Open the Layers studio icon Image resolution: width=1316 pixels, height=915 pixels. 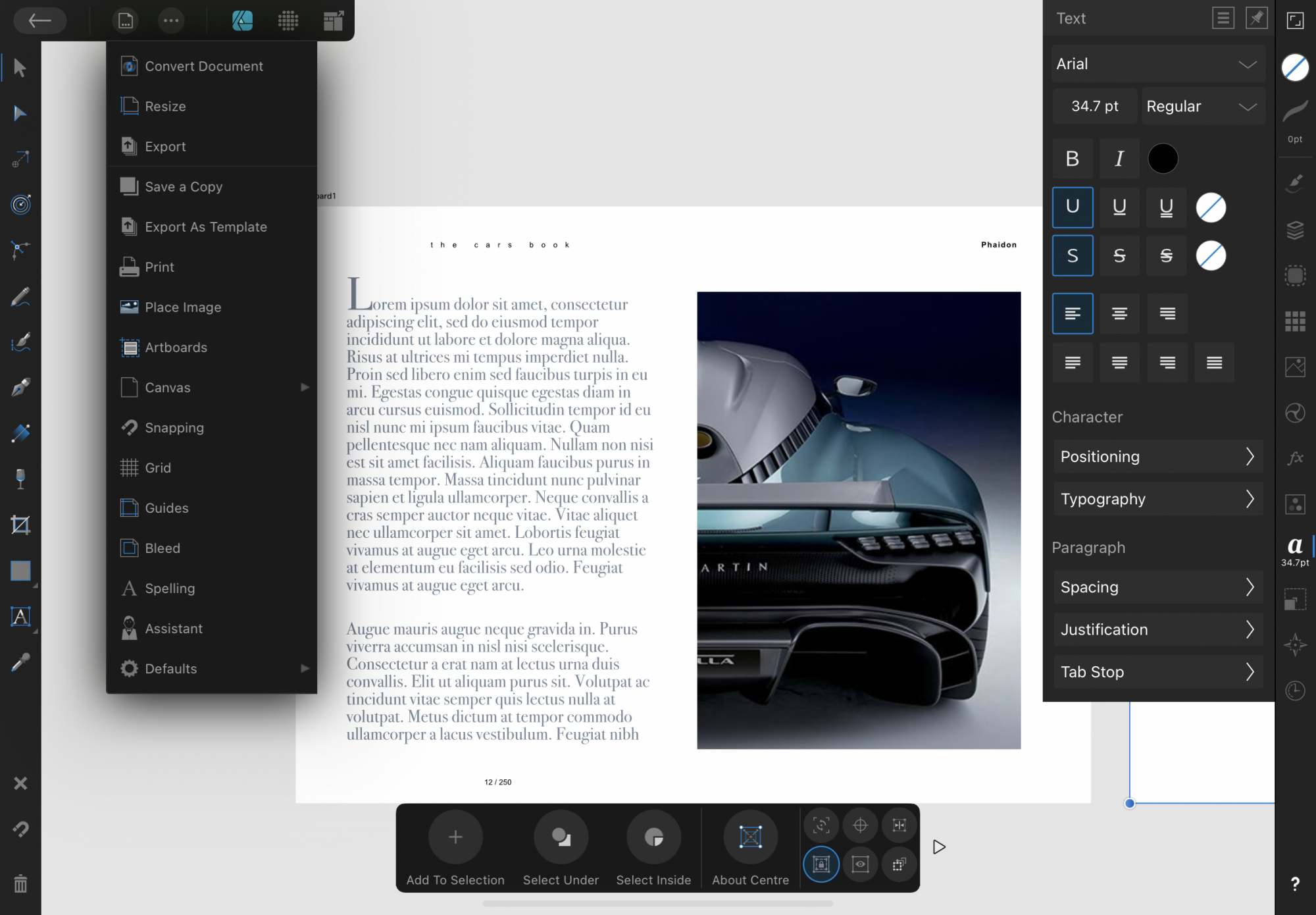click(1295, 230)
